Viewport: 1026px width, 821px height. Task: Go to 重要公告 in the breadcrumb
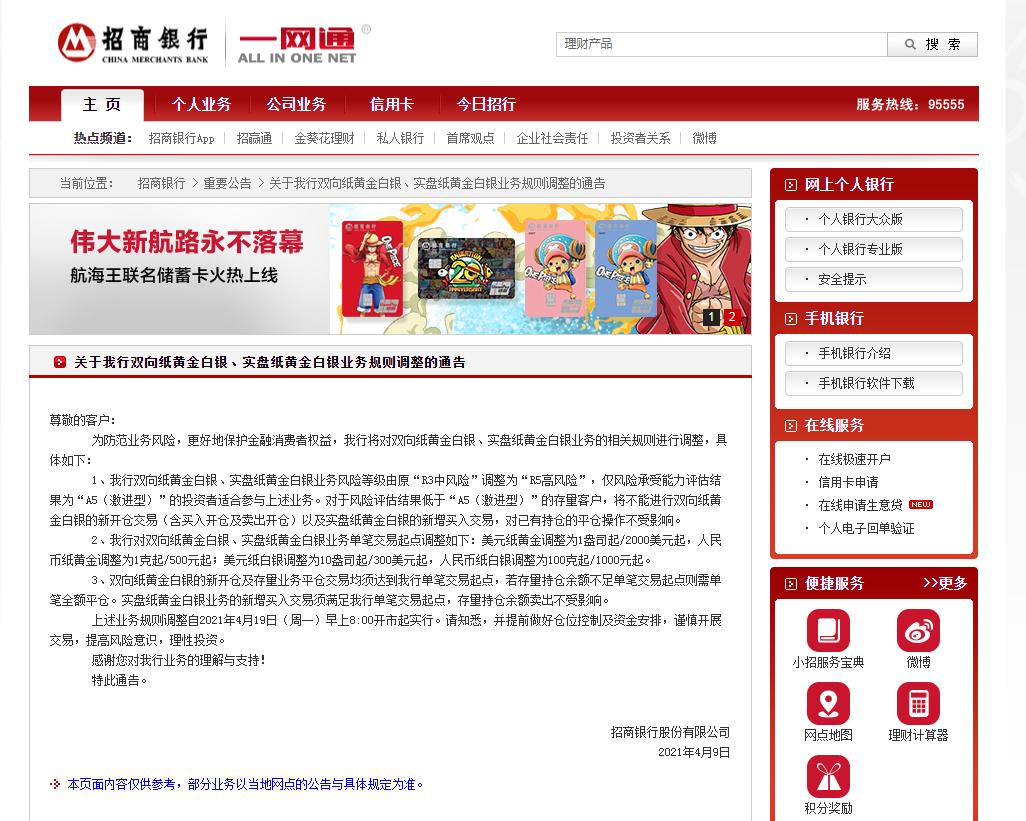pos(227,183)
